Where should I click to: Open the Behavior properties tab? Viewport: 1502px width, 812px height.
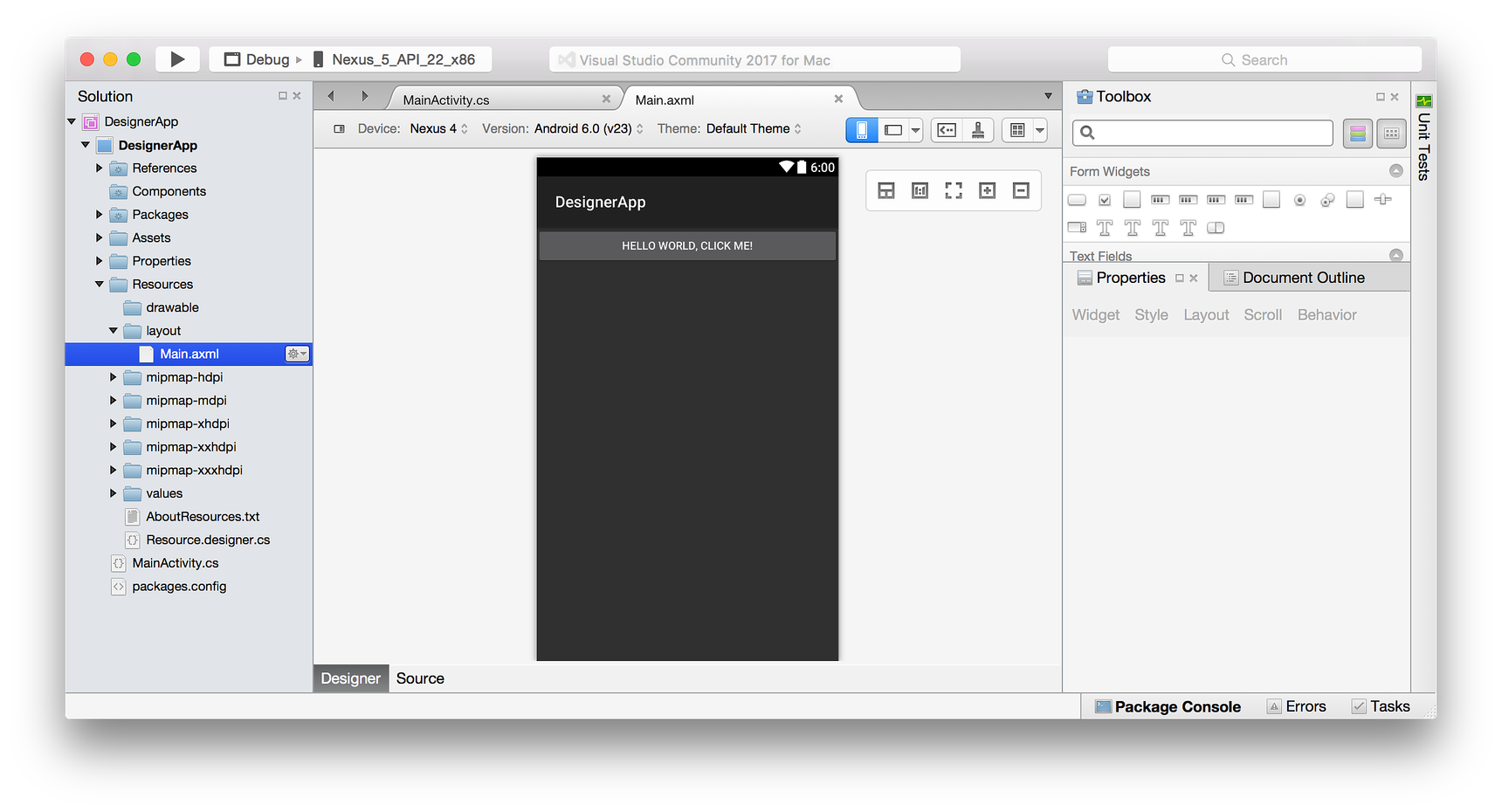point(1326,315)
